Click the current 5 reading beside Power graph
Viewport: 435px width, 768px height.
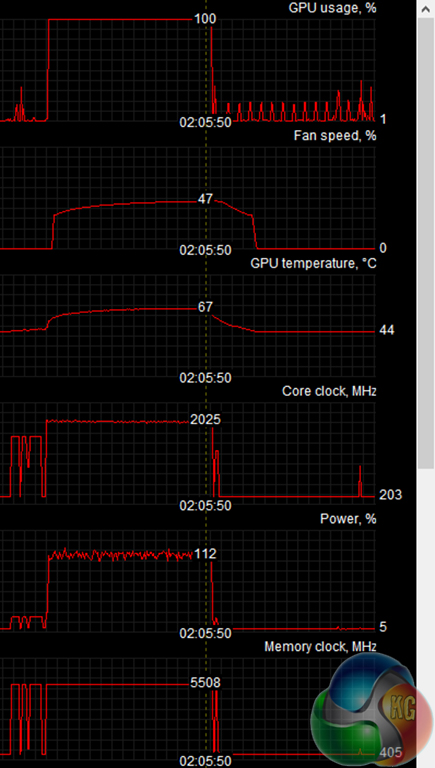(383, 626)
